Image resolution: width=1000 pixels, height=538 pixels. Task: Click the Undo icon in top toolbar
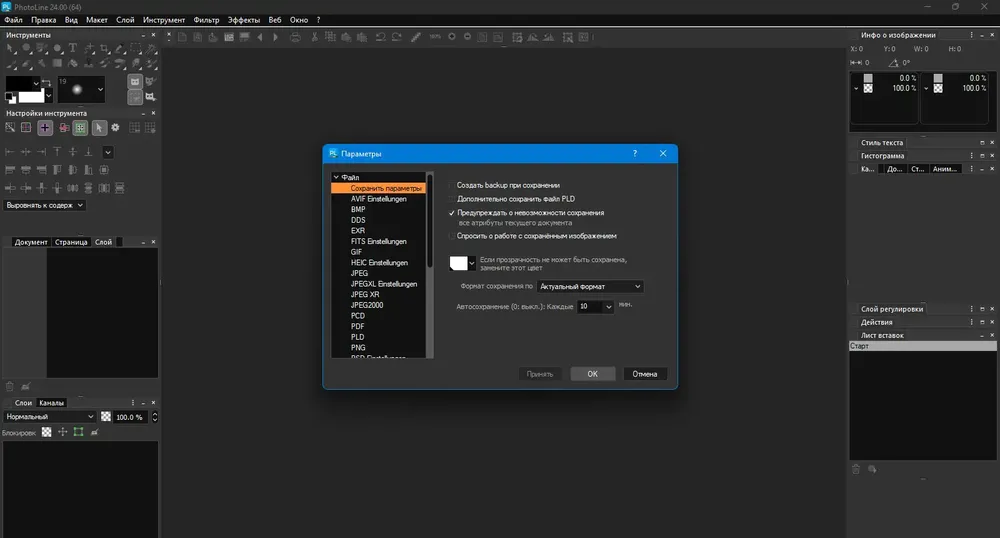(x=381, y=37)
